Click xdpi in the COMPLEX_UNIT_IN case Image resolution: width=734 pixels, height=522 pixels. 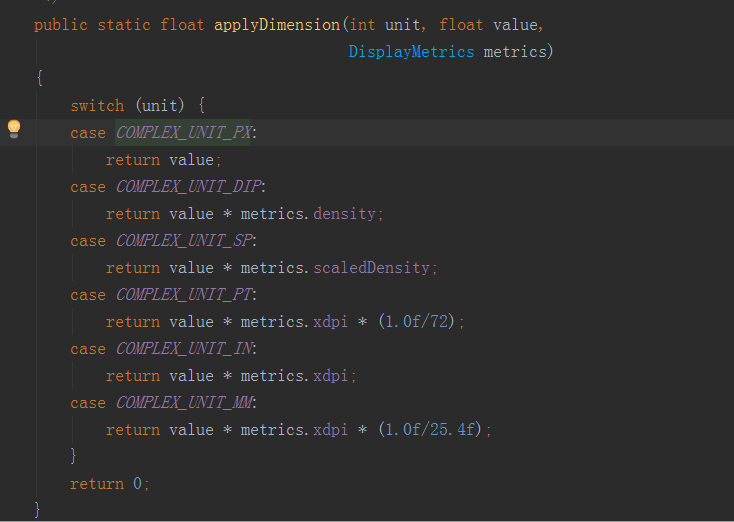[331, 376]
